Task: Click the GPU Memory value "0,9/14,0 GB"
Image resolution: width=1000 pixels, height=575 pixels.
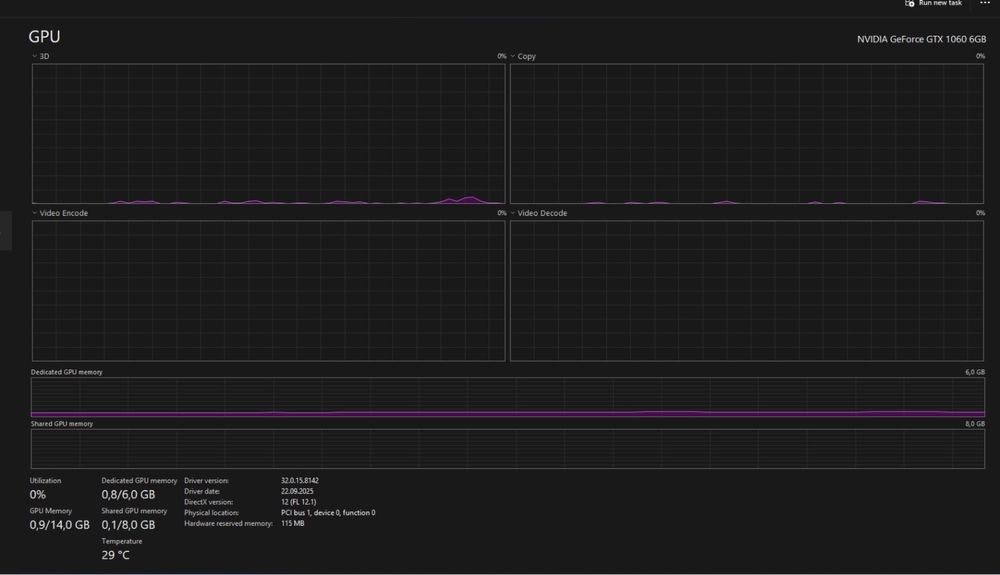Action: (x=59, y=525)
